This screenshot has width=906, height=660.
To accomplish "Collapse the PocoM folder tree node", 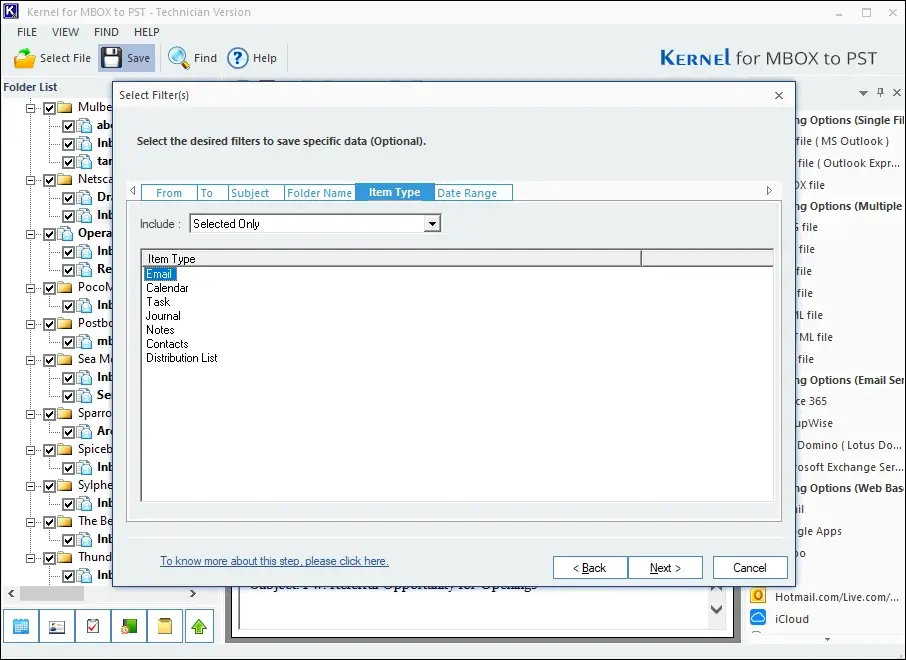I will pos(31,288).
